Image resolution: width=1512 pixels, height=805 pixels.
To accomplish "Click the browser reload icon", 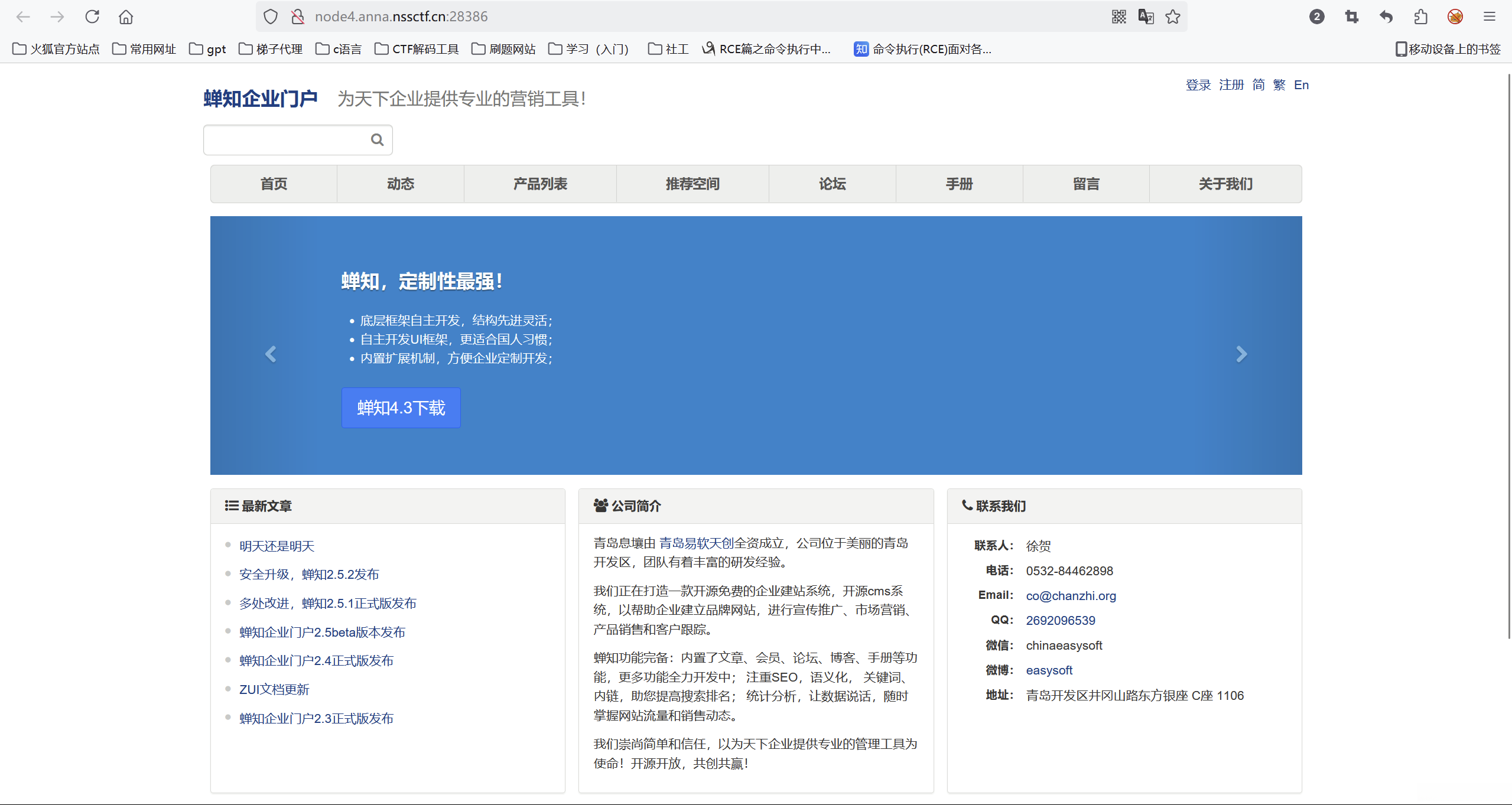I will (x=92, y=17).
